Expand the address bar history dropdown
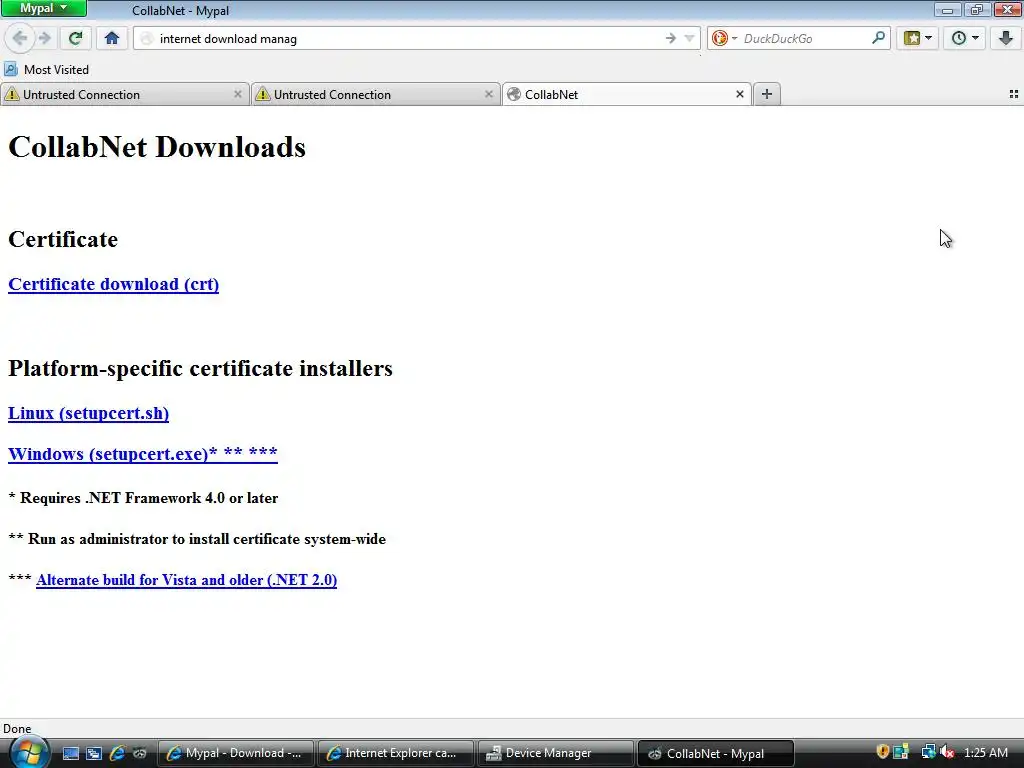 pyautogui.click(x=689, y=39)
